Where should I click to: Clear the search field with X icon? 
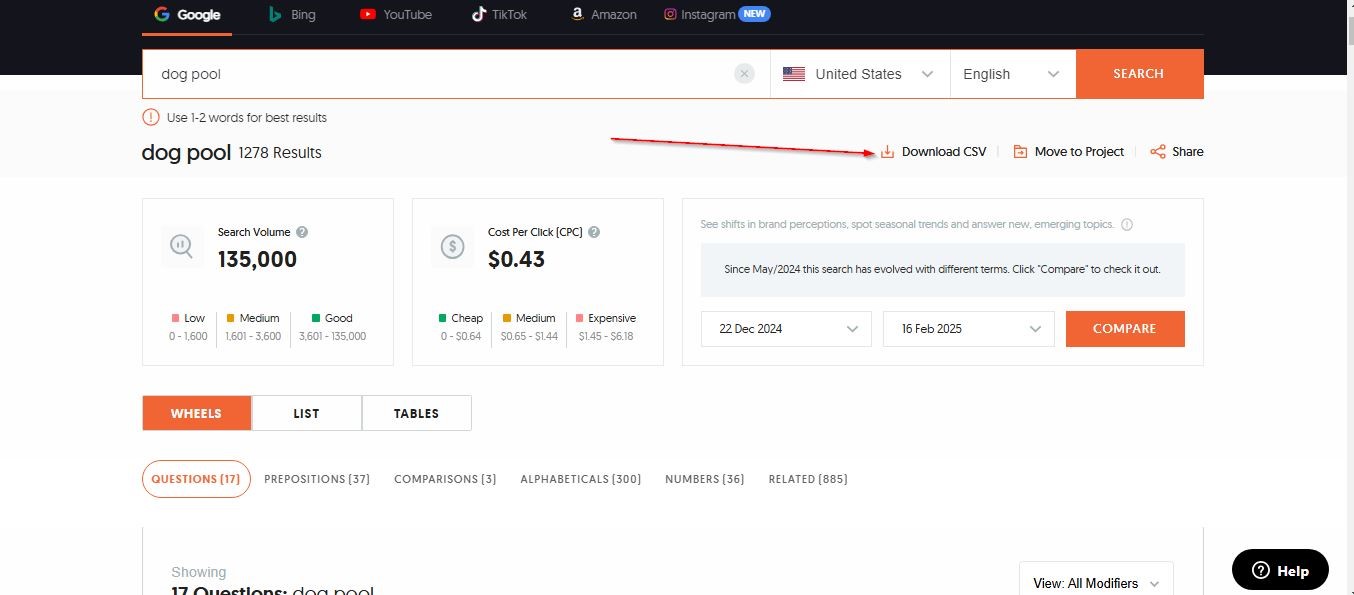point(744,74)
